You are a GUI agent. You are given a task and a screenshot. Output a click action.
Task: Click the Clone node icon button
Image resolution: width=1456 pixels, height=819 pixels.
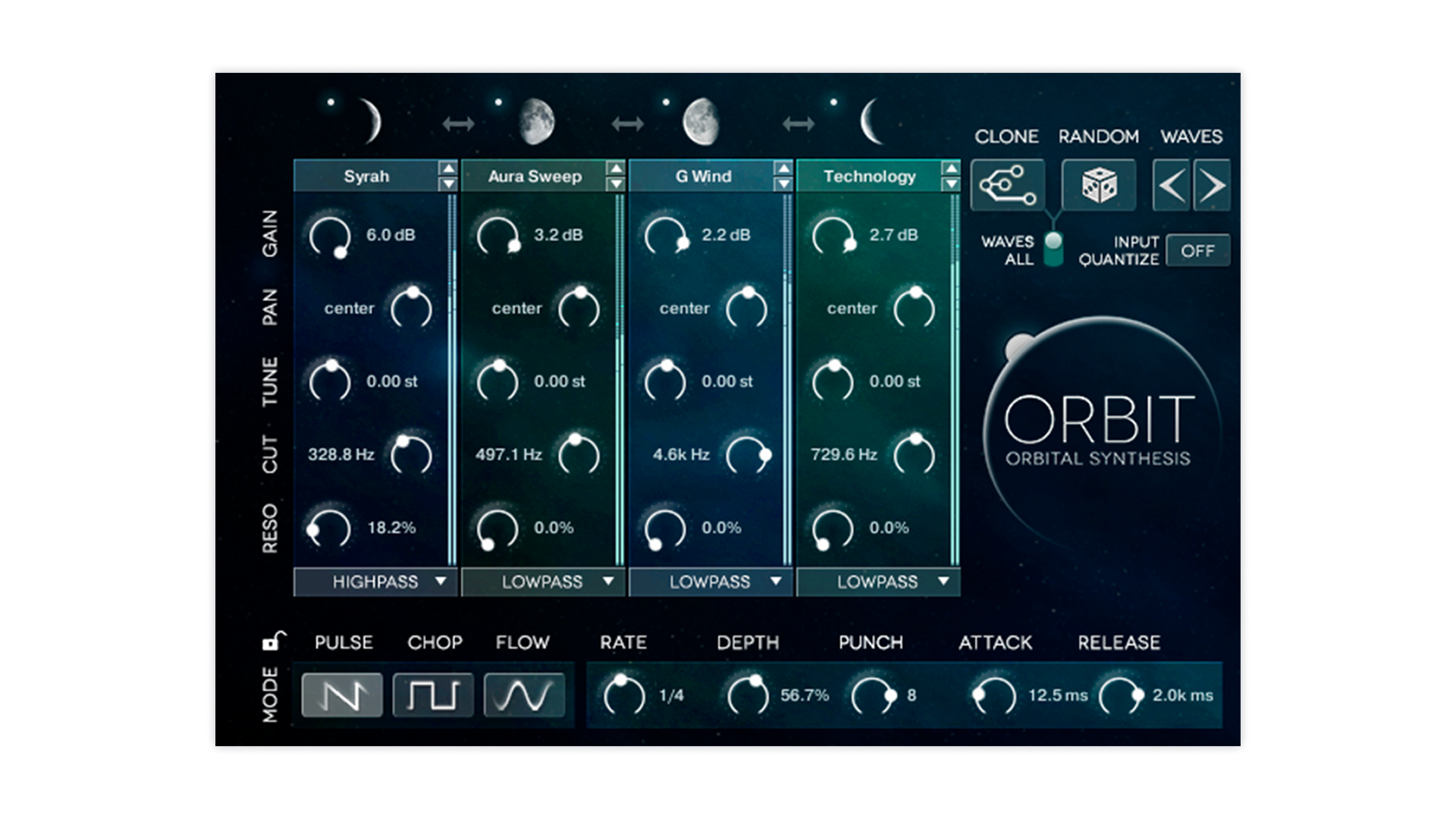1007,185
